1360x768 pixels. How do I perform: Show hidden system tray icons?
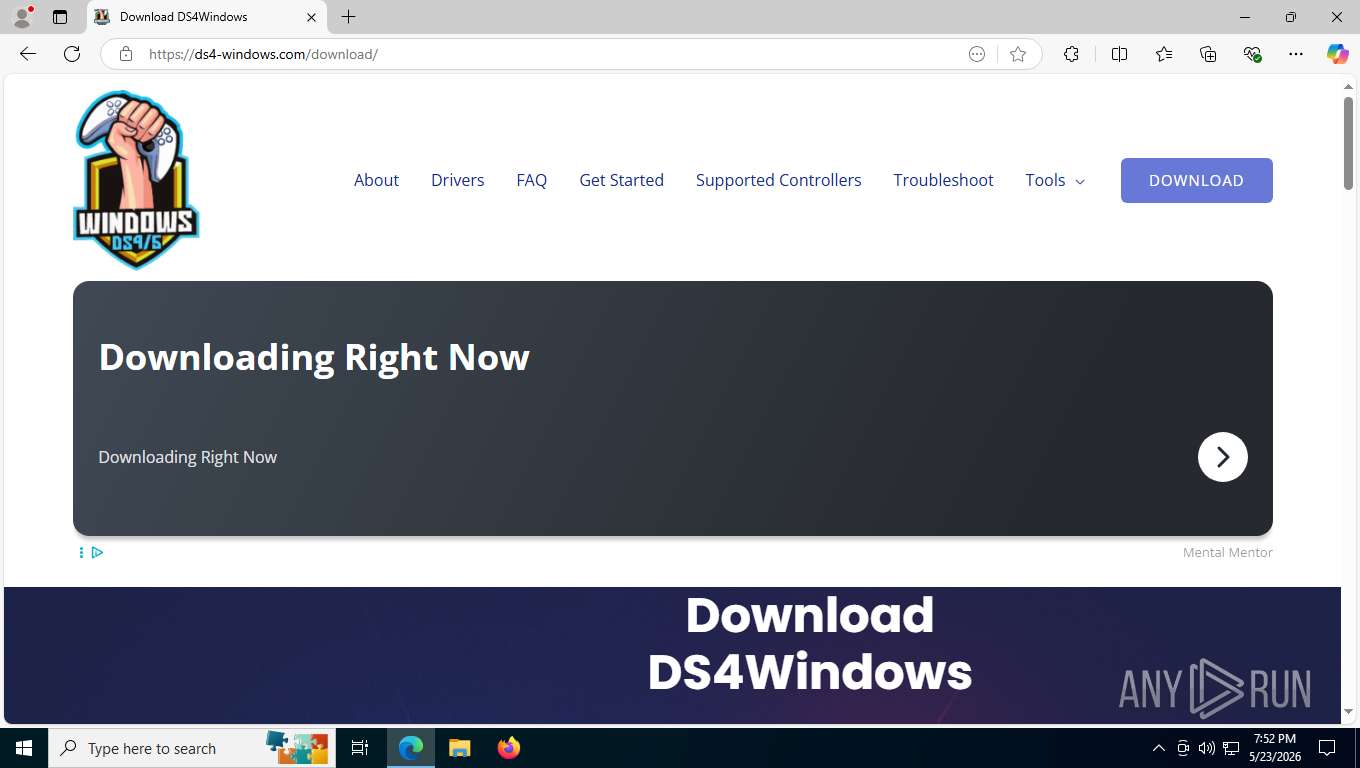1159,748
